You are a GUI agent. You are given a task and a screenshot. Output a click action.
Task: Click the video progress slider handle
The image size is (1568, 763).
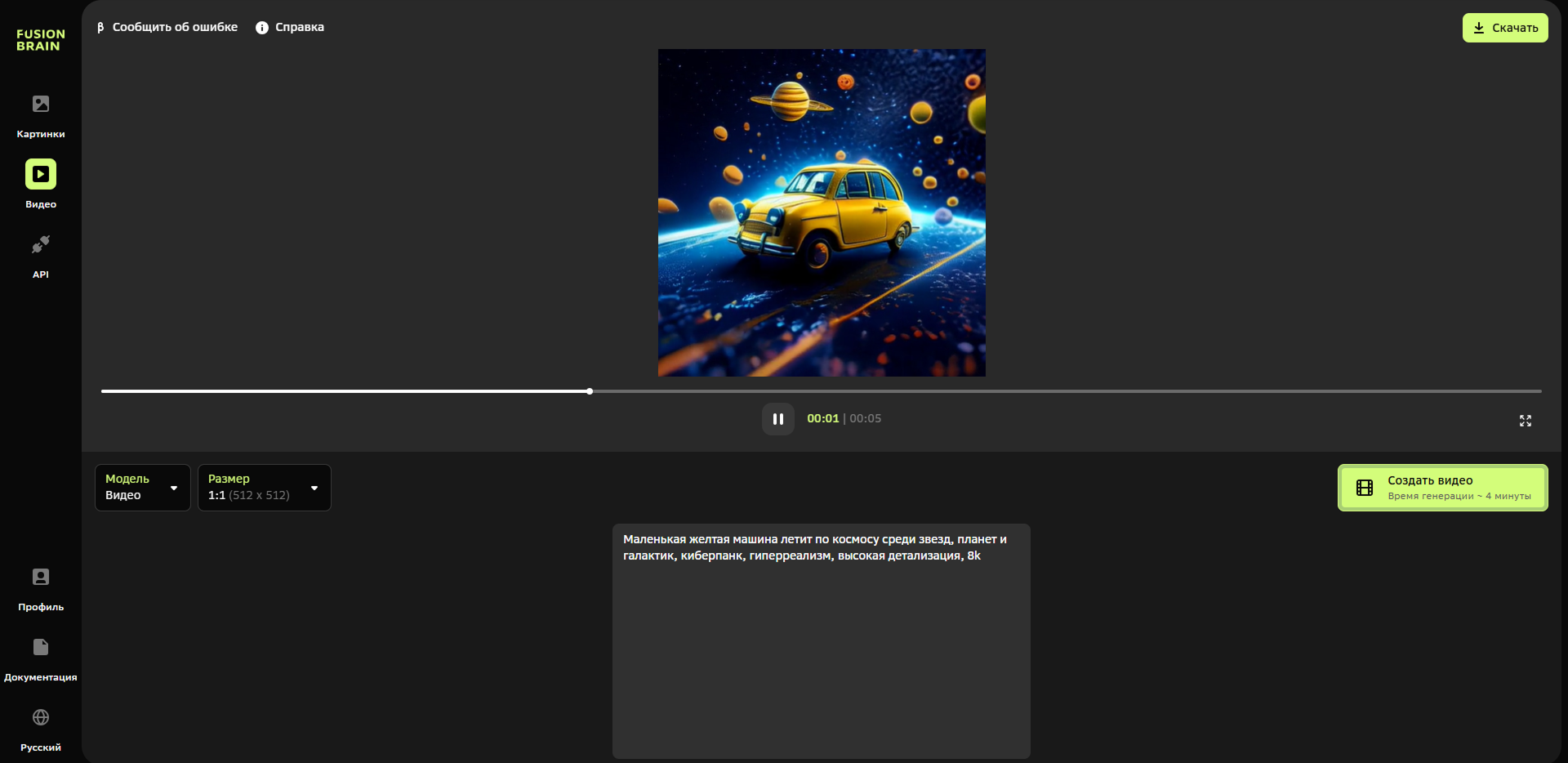[590, 391]
